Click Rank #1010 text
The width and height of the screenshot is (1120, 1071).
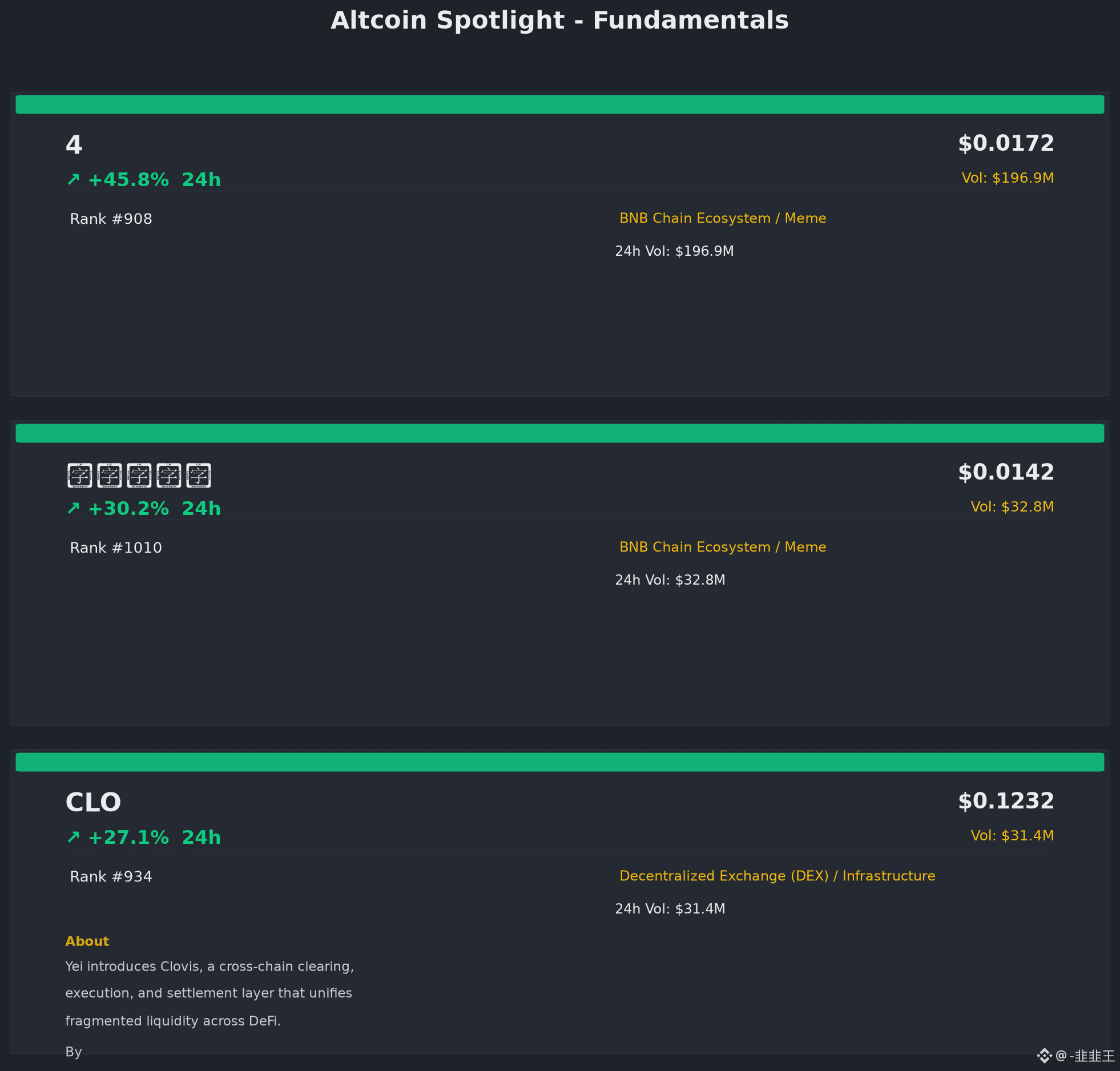click(x=116, y=548)
